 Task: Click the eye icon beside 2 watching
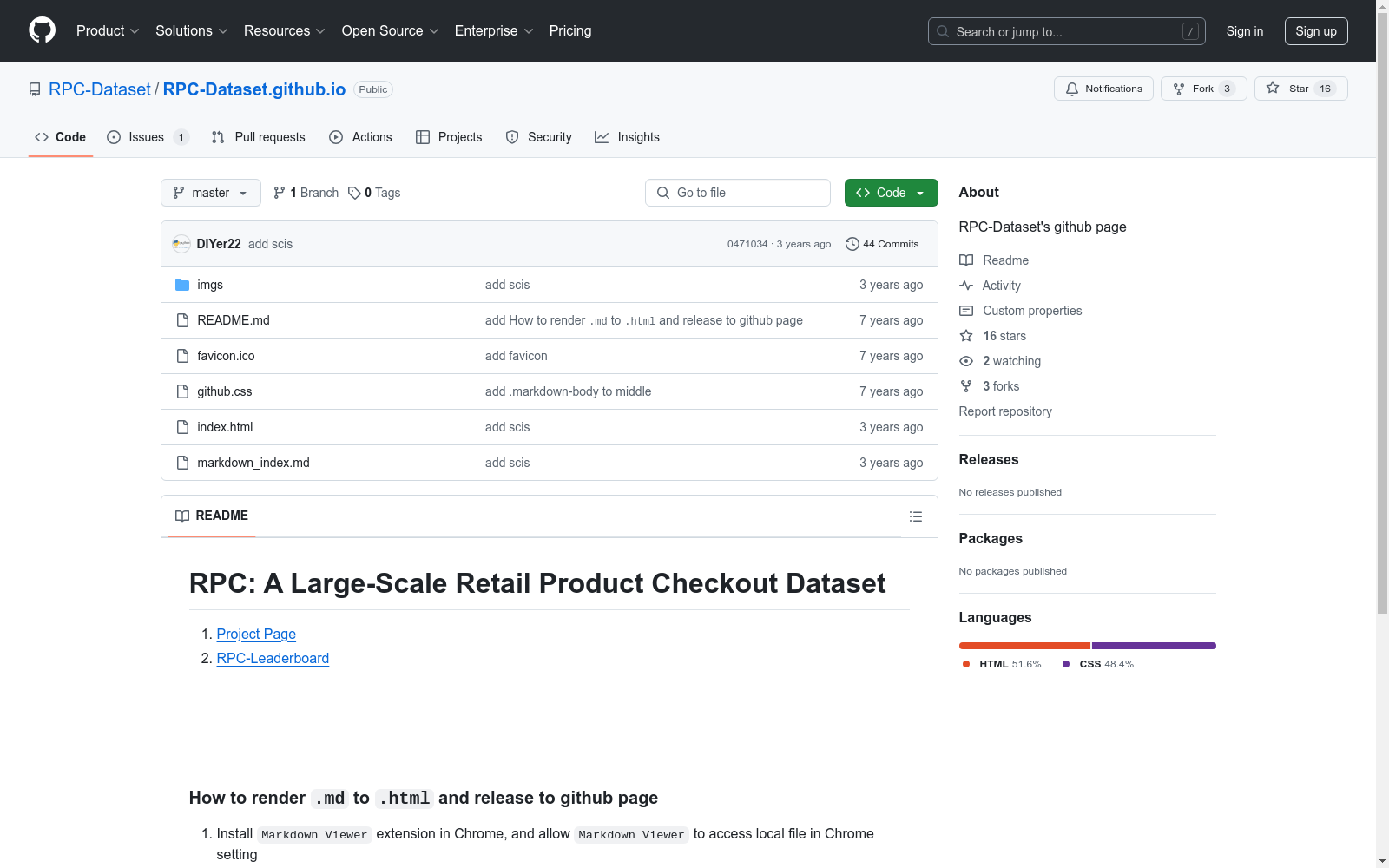[966, 361]
